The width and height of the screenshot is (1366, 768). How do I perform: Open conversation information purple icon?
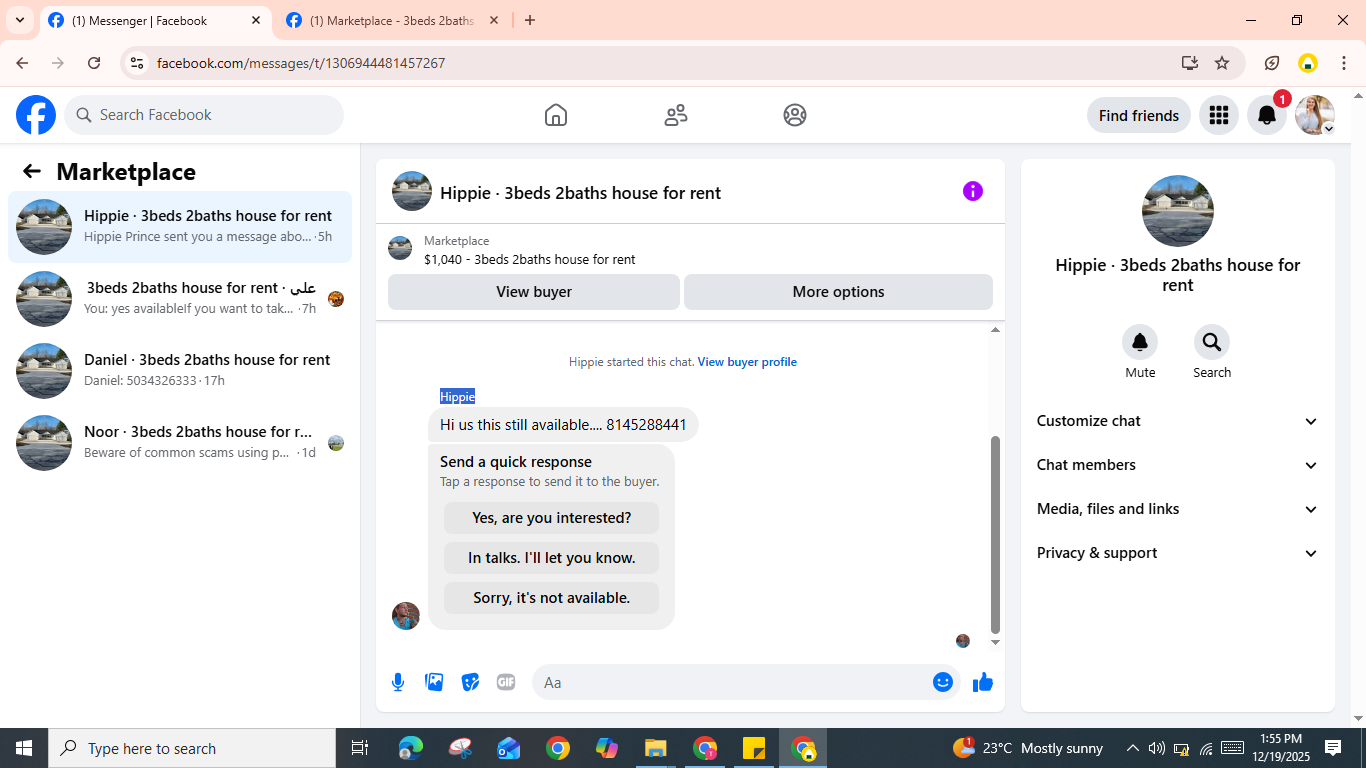click(x=973, y=191)
